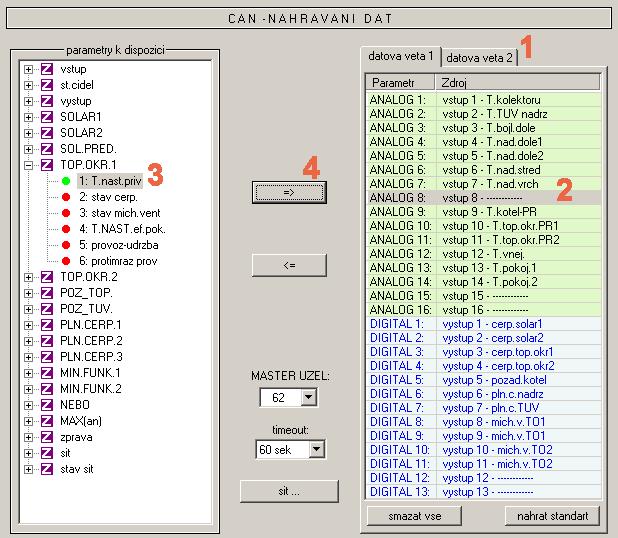Click the Z icon beside MIN.FUNK.2
This screenshot has height=538, width=618.
coord(47,389)
